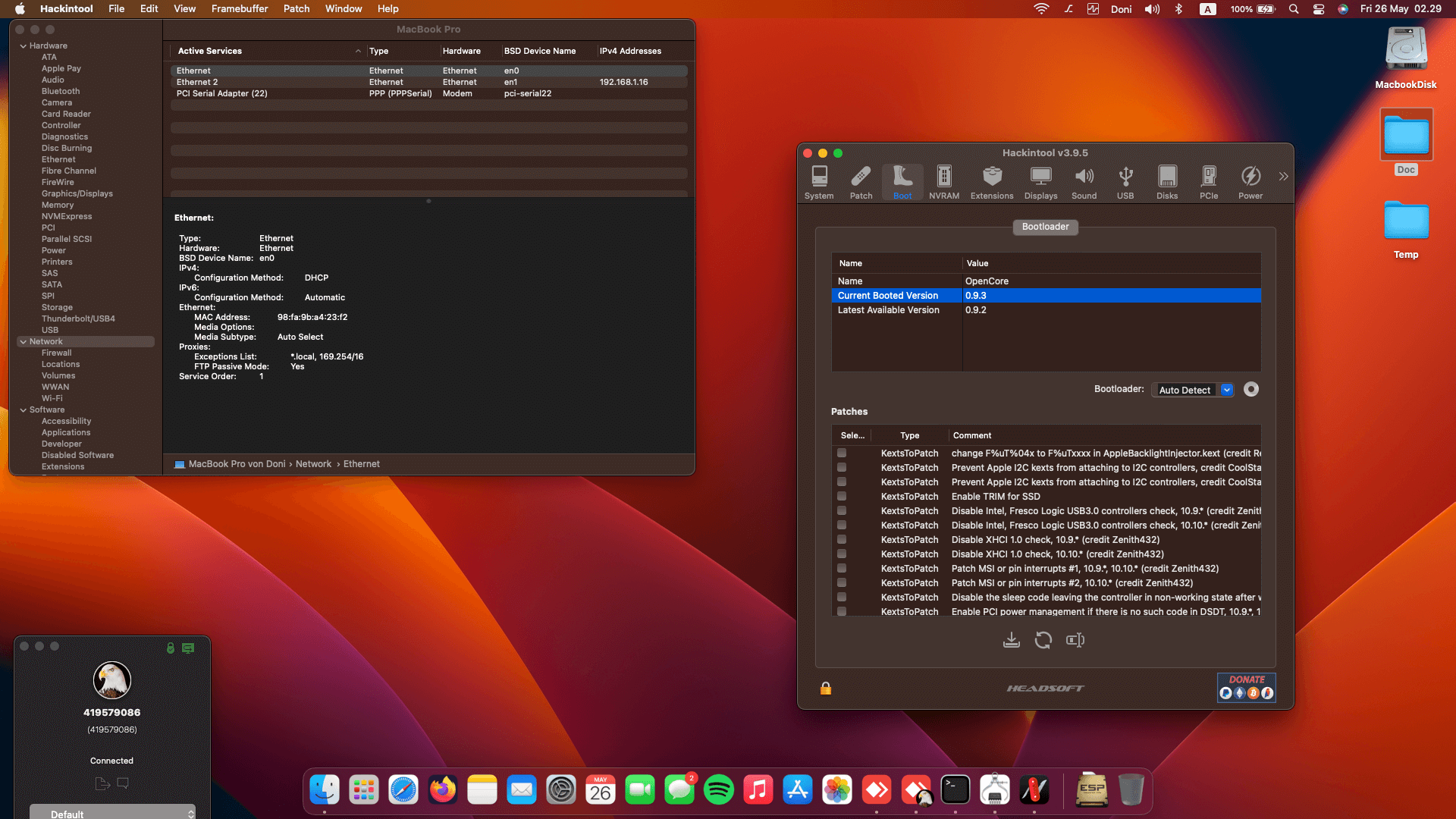Click the round button beside Auto Detect
The width and height of the screenshot is (1456, 819).
(x=1251, y=389)
